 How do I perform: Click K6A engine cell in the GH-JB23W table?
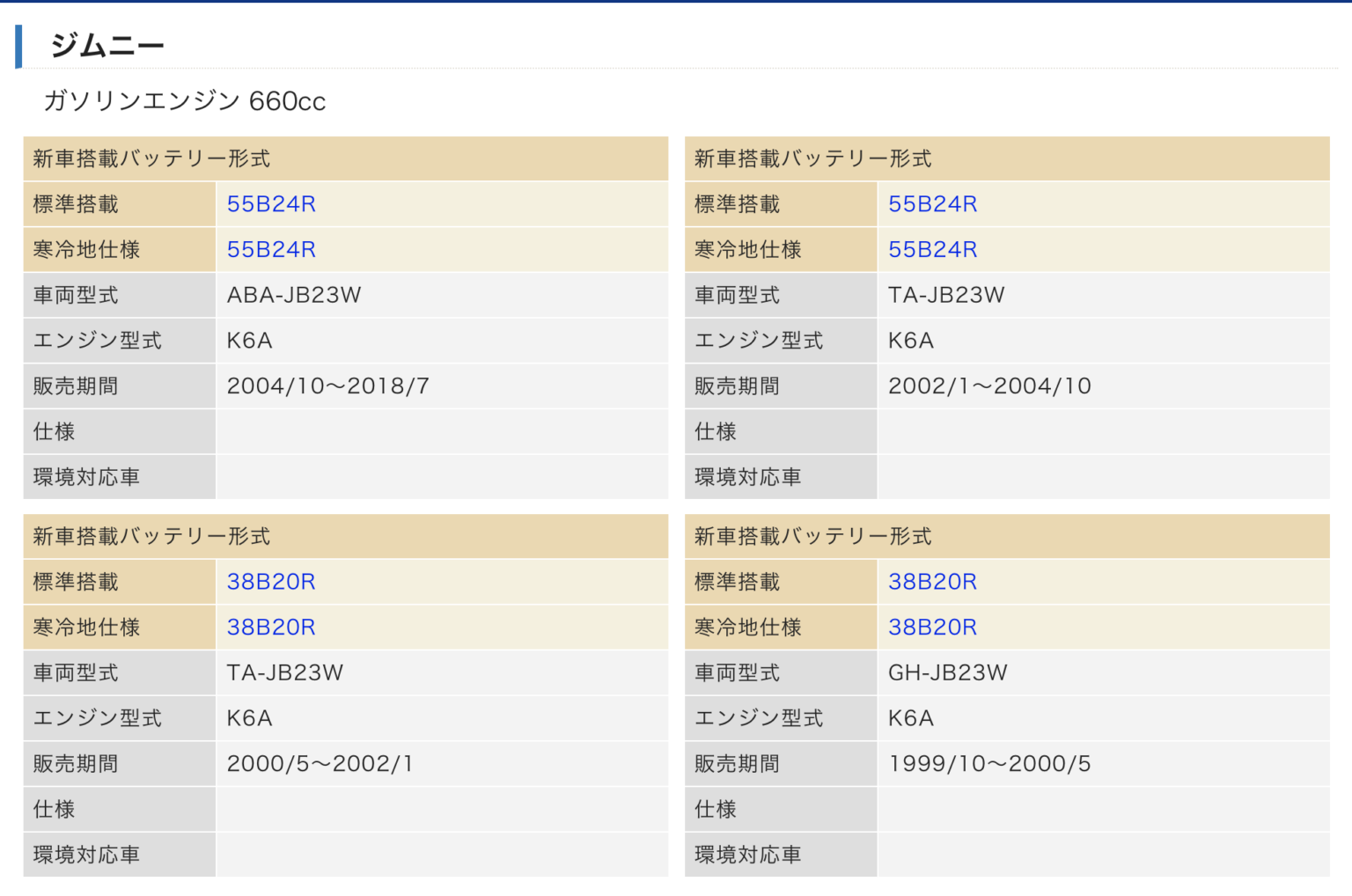[x=911, y=718]
